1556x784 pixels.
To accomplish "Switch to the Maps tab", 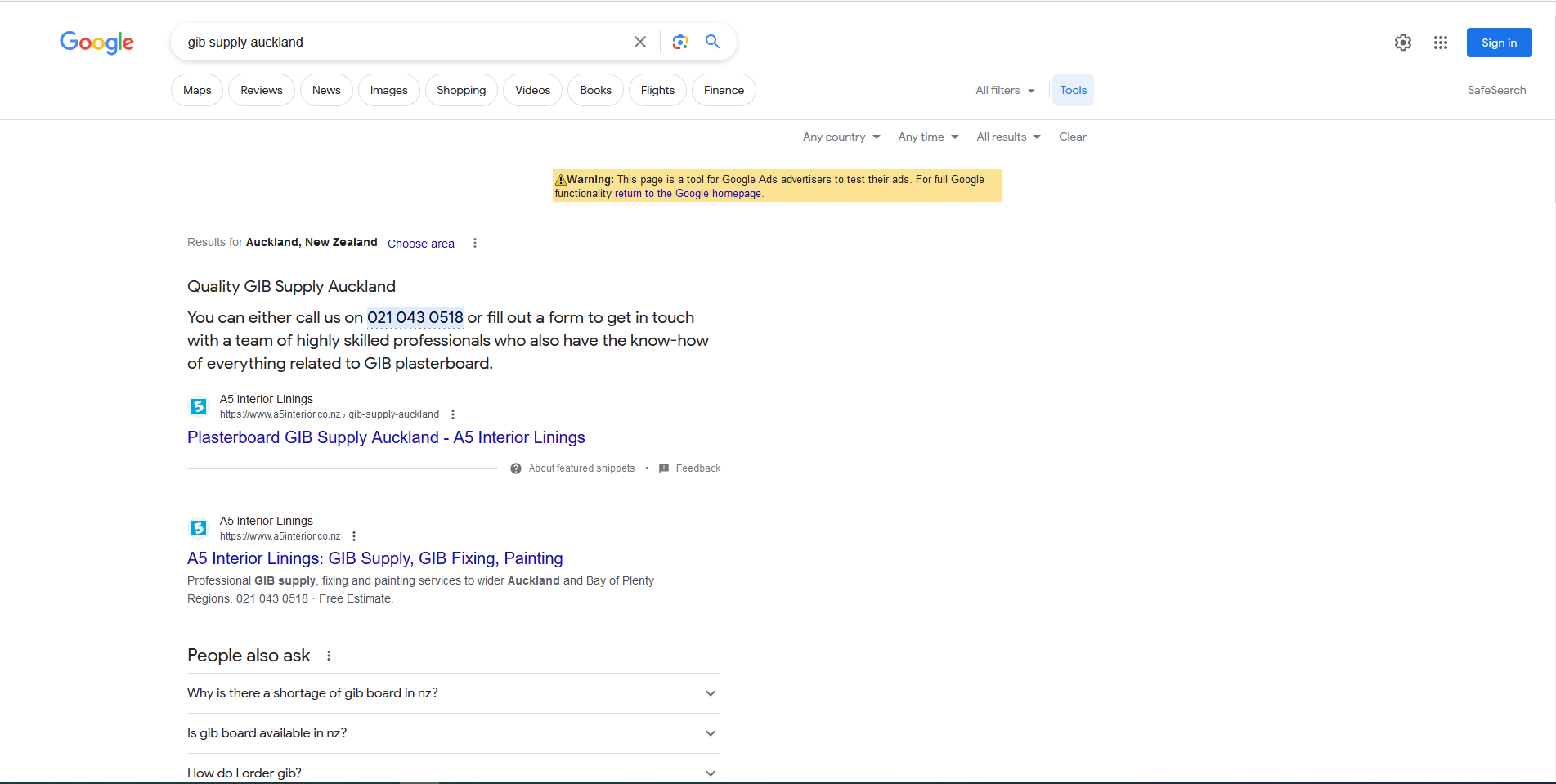I will coord(197,90).
